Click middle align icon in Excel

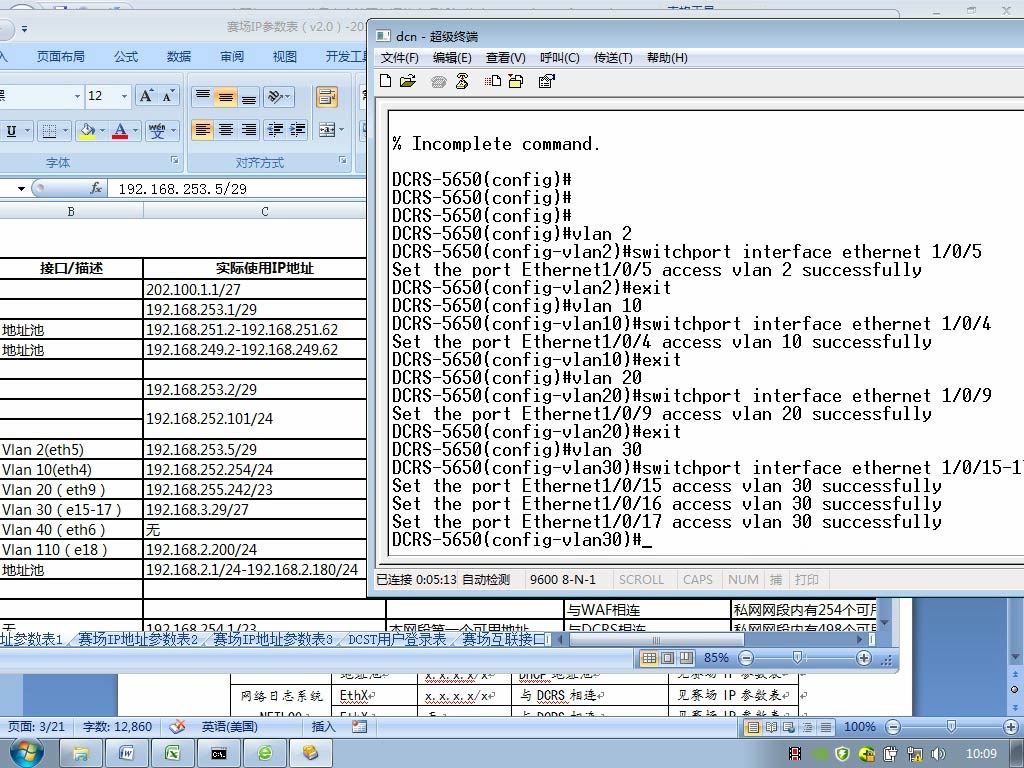click(226, 97)
